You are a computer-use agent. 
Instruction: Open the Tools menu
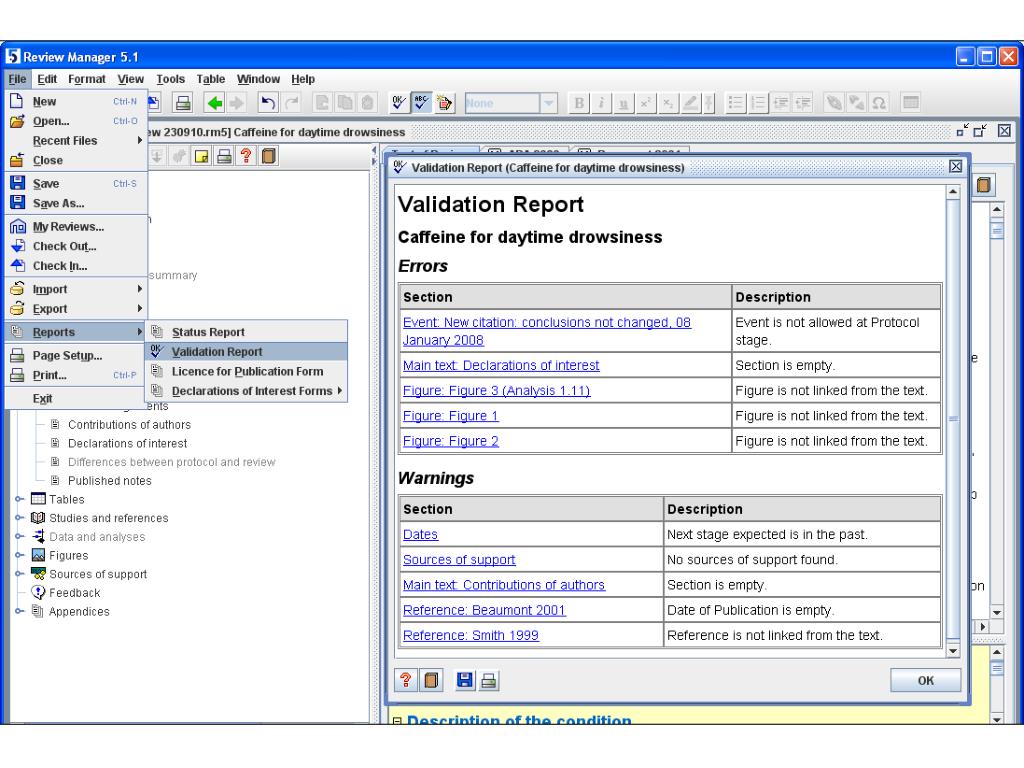pos(170,79)
